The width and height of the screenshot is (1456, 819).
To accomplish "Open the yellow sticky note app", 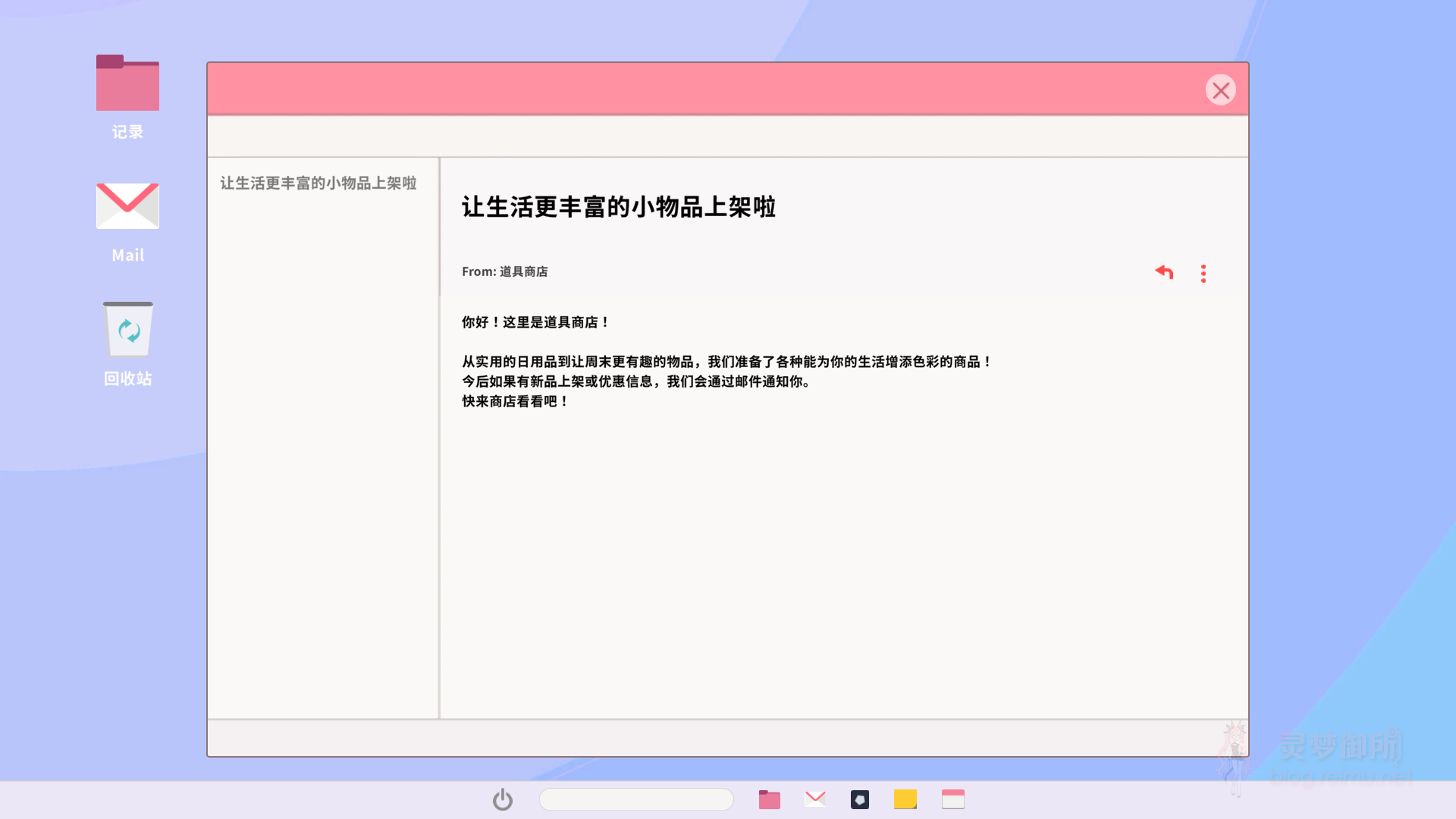I will click(x=905, y=799).
